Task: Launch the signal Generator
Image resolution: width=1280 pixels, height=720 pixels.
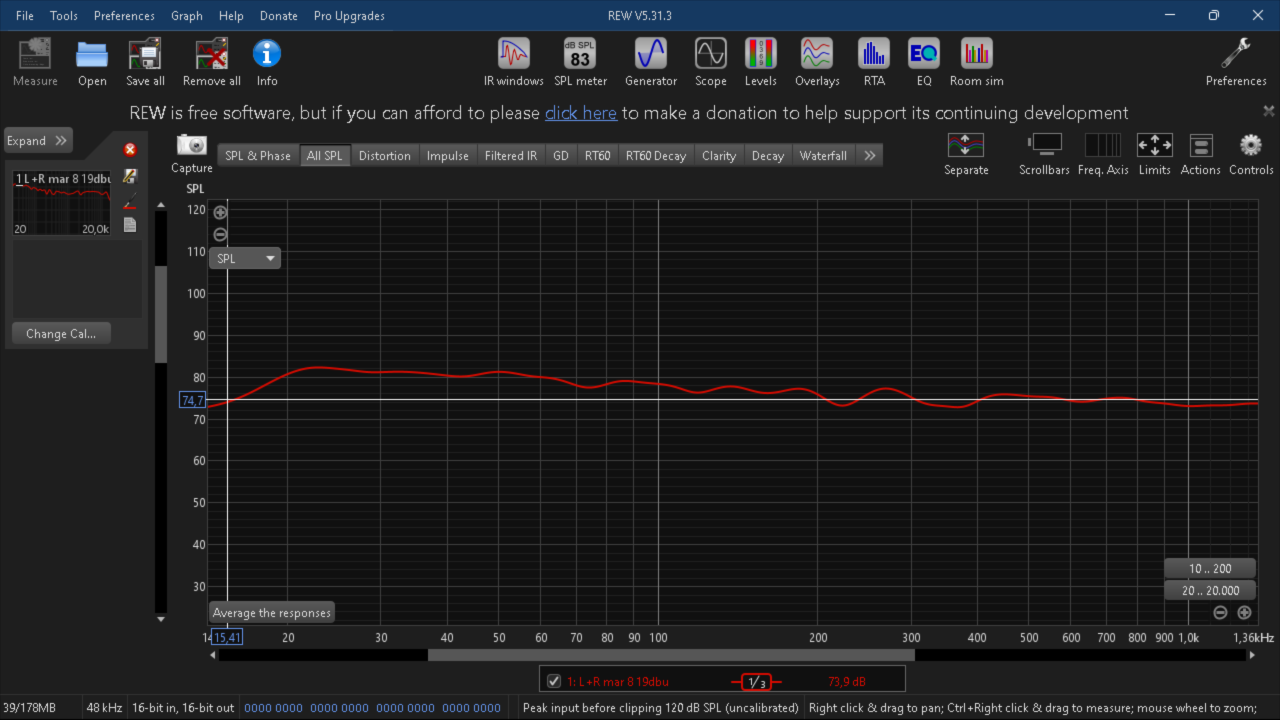Action: click(x=651, y=62)
